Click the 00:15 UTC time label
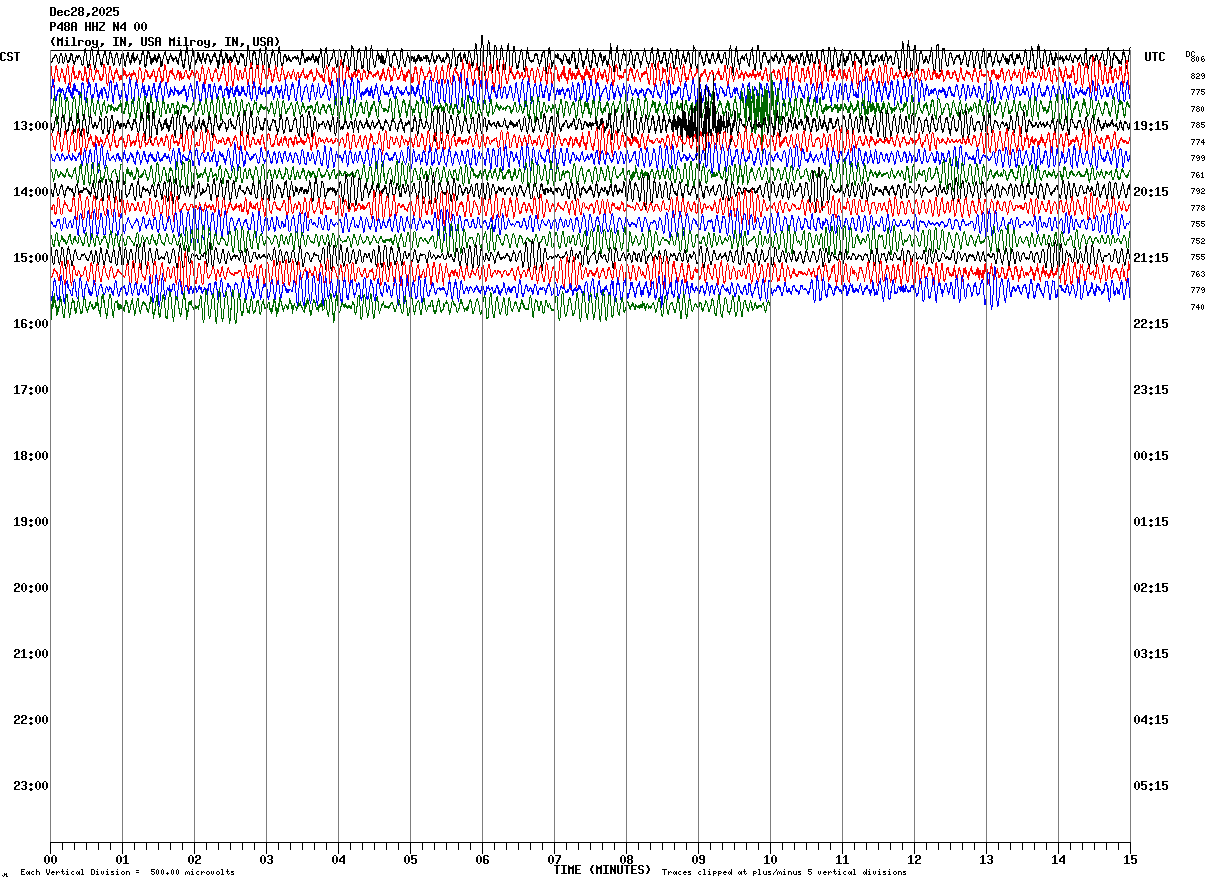 [x=1151, y=456]
